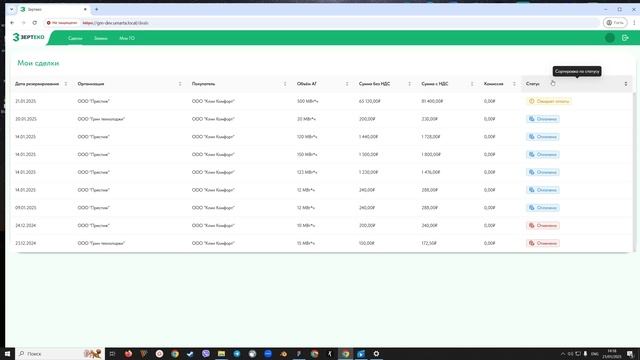Screen dimensions: 640x360
Task: Click the table vertical scrollbar
Action: click(634, 171)
